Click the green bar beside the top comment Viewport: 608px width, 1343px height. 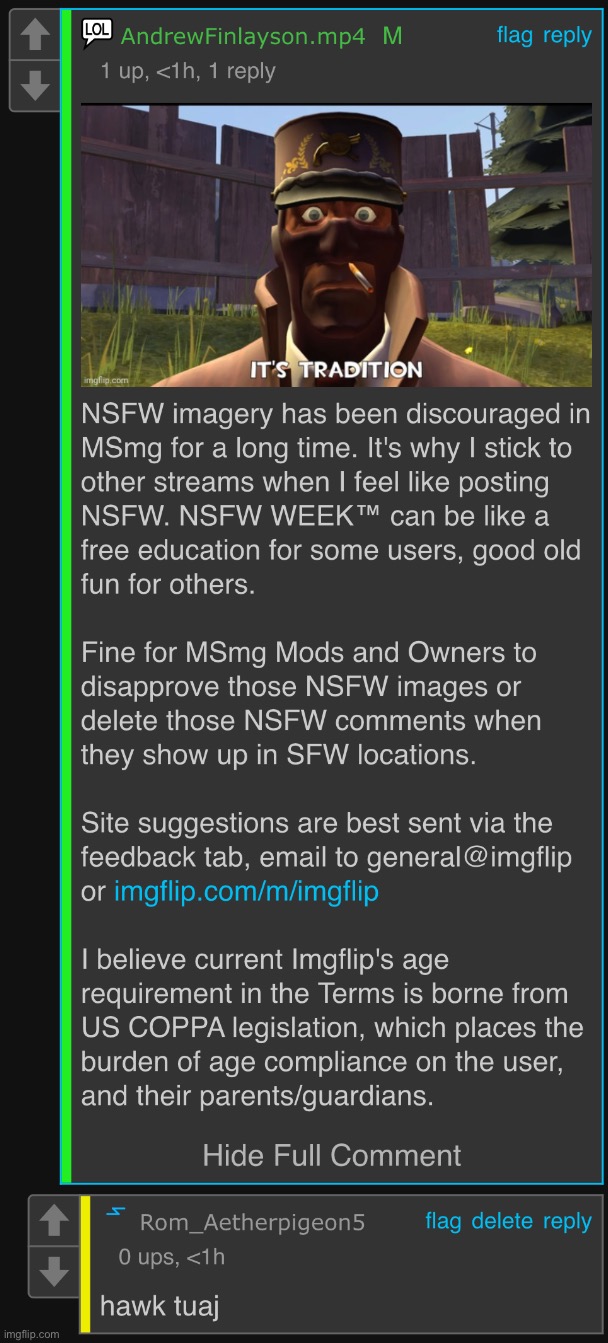66,596
